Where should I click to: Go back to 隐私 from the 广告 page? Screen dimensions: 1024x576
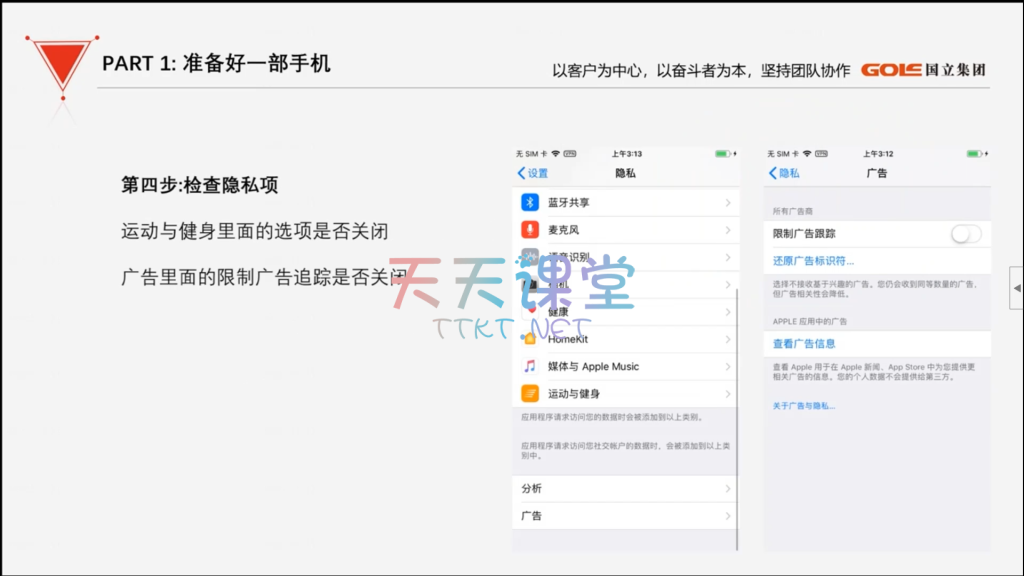784,173
